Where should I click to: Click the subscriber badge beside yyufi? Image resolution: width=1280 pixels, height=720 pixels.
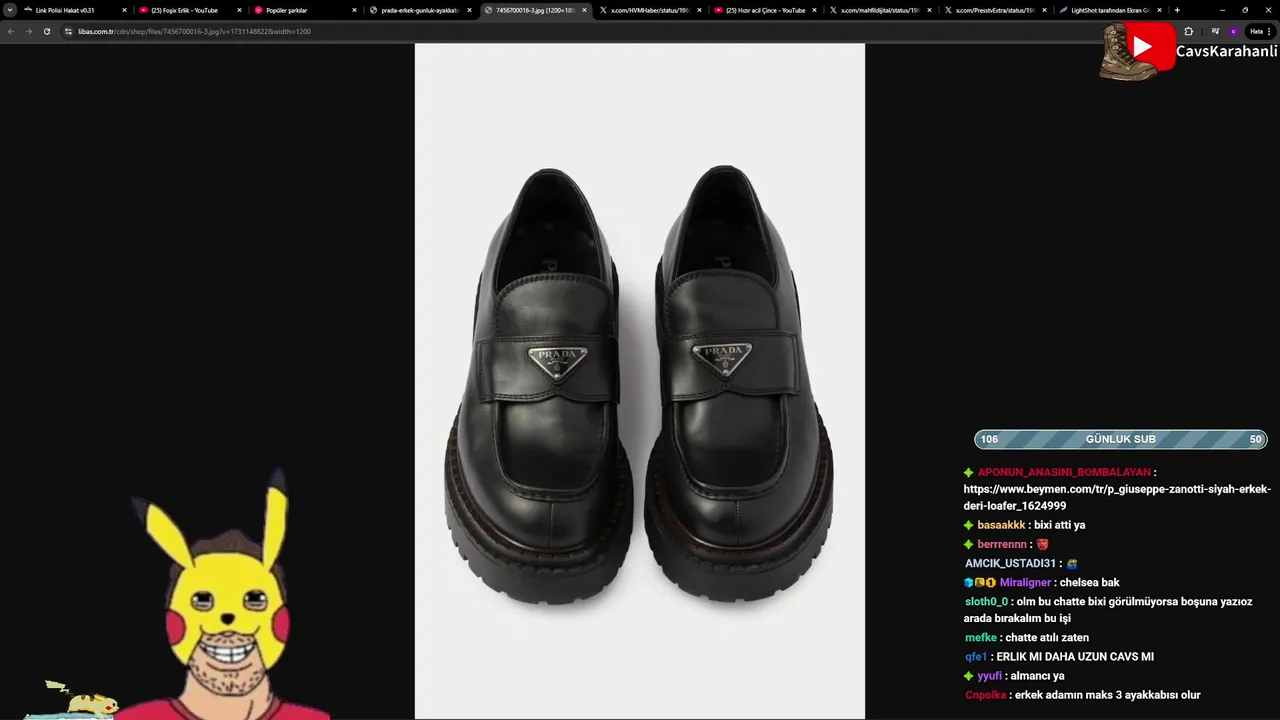968,676
